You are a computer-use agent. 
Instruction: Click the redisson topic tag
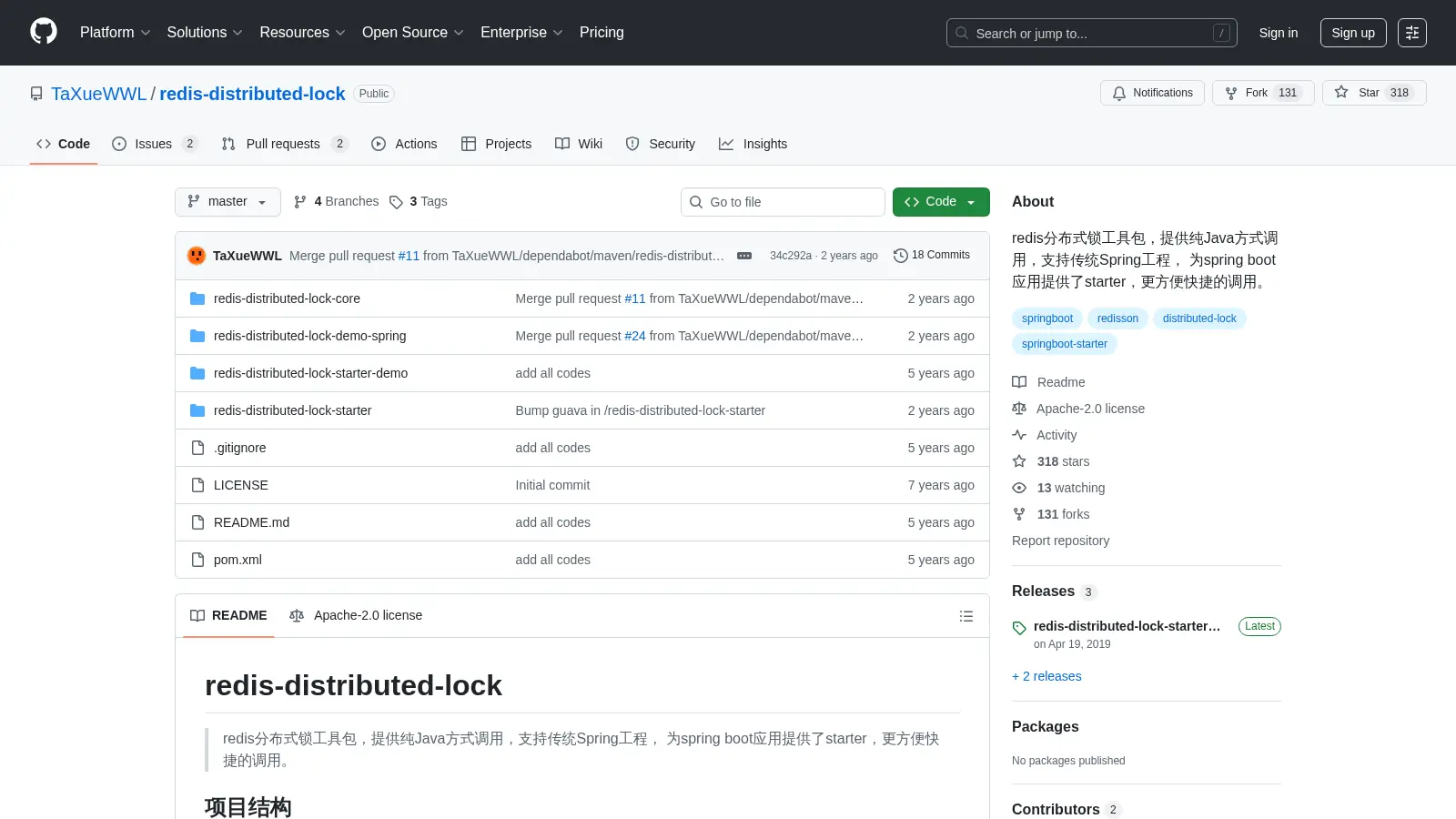click(1117, 318)
